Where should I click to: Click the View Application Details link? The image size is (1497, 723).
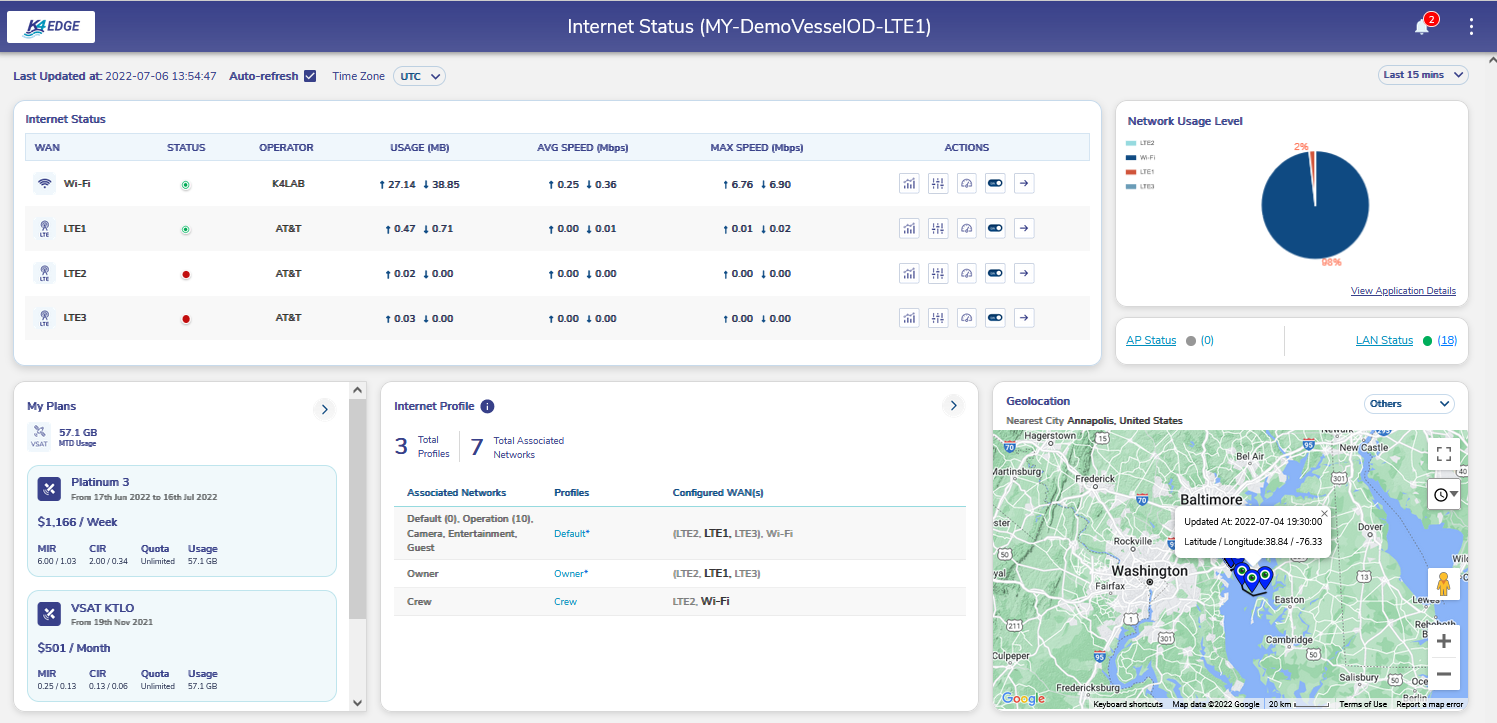point(1402,291)
